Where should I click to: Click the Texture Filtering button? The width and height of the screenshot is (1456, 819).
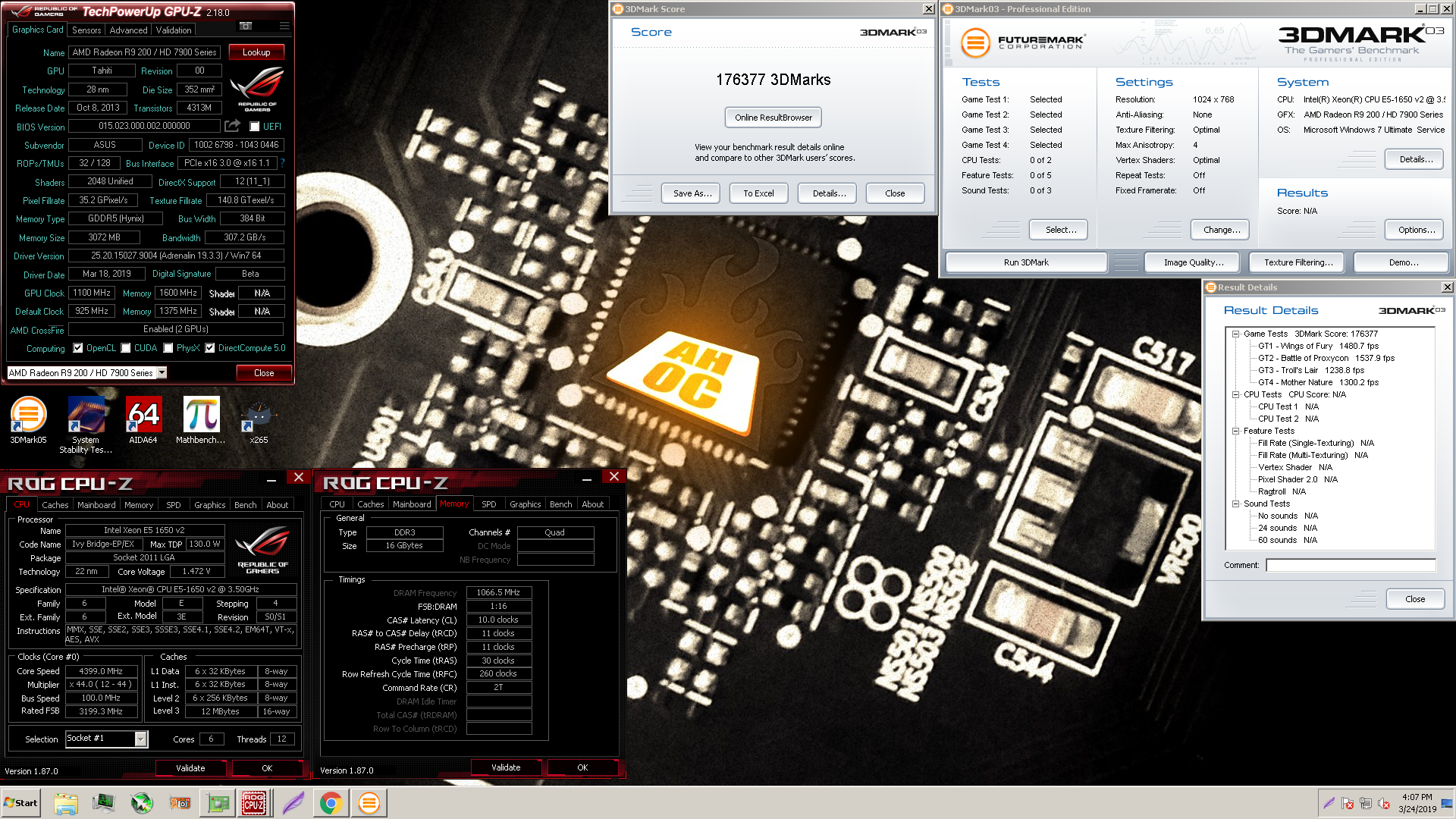click(1298, 262)
